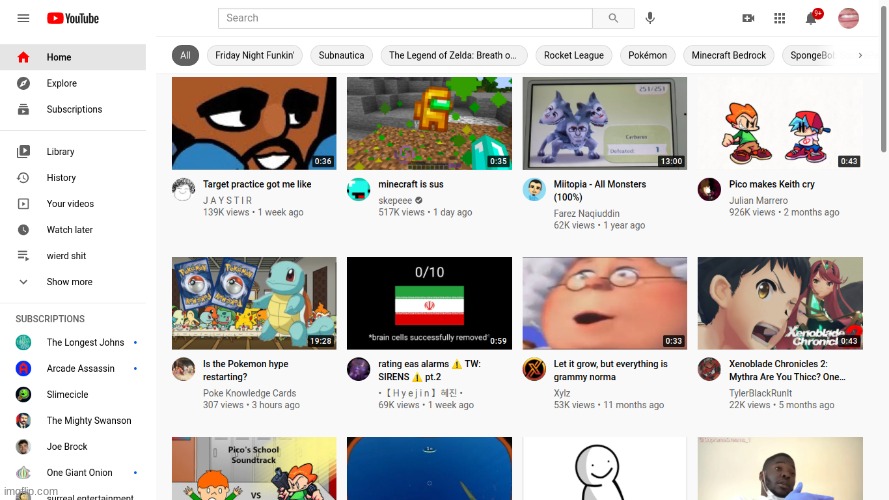
Task: Expand Show more in sidebar
Action: [x=73, y=282]
